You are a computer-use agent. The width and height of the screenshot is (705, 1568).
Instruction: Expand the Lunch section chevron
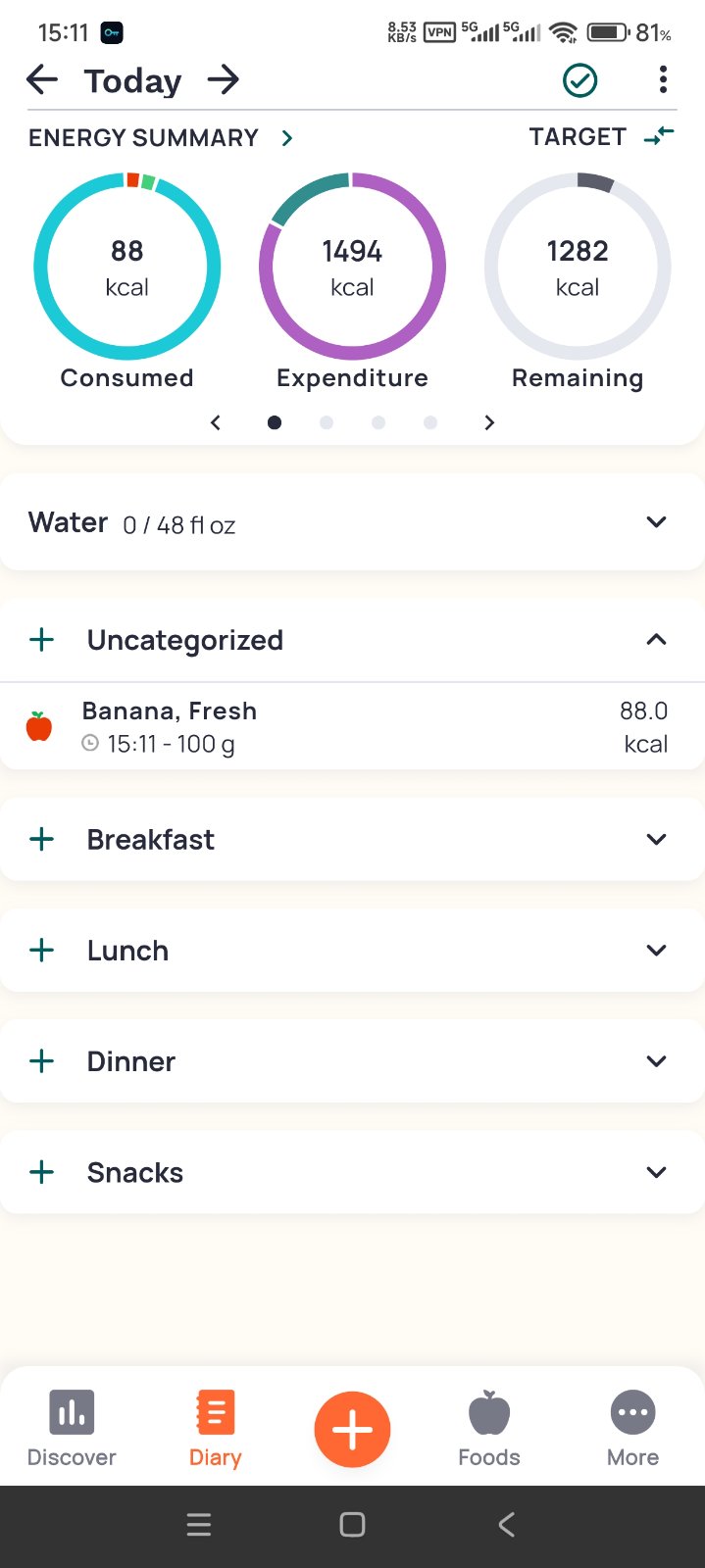click(656, 951)
